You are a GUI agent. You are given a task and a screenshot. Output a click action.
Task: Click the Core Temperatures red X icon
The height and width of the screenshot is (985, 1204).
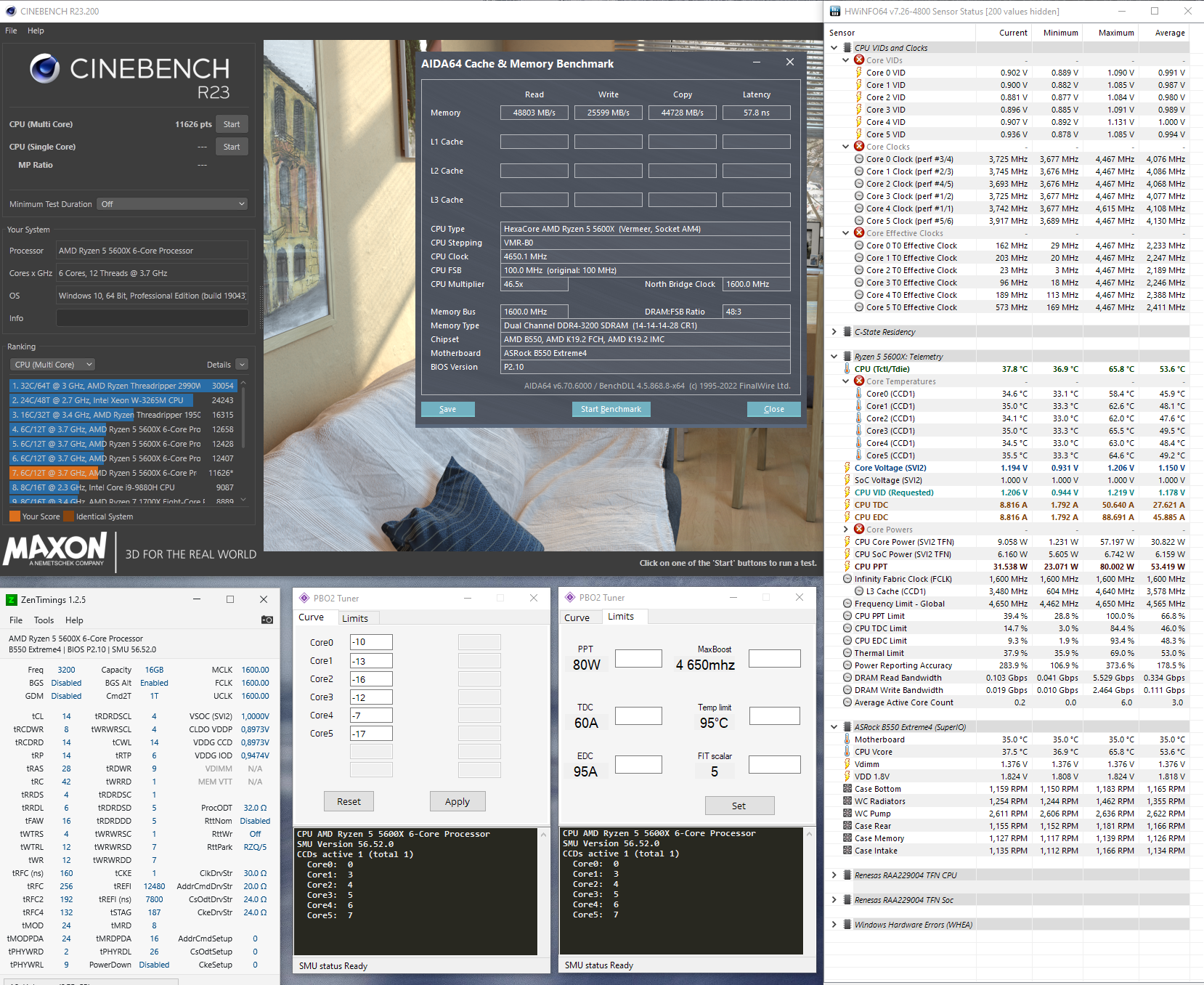[859, 381]
